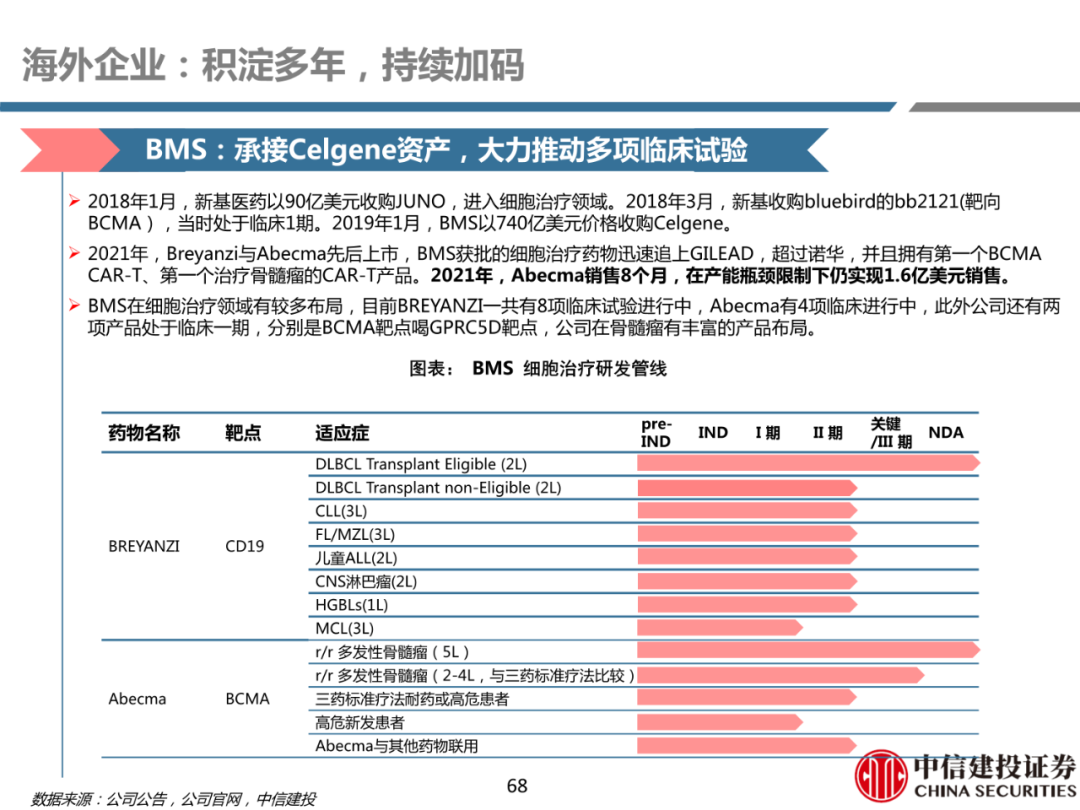
Task: Click the pipeline bar in the CLL(3L) row
Action: (x=747, y=510)
